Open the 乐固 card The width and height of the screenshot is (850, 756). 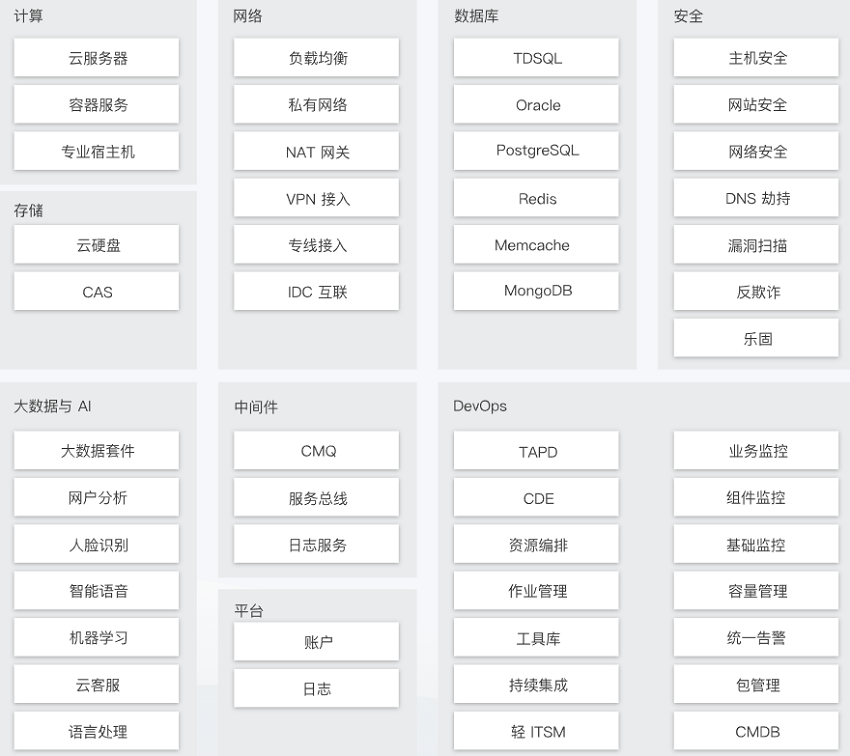pos(756,338)
